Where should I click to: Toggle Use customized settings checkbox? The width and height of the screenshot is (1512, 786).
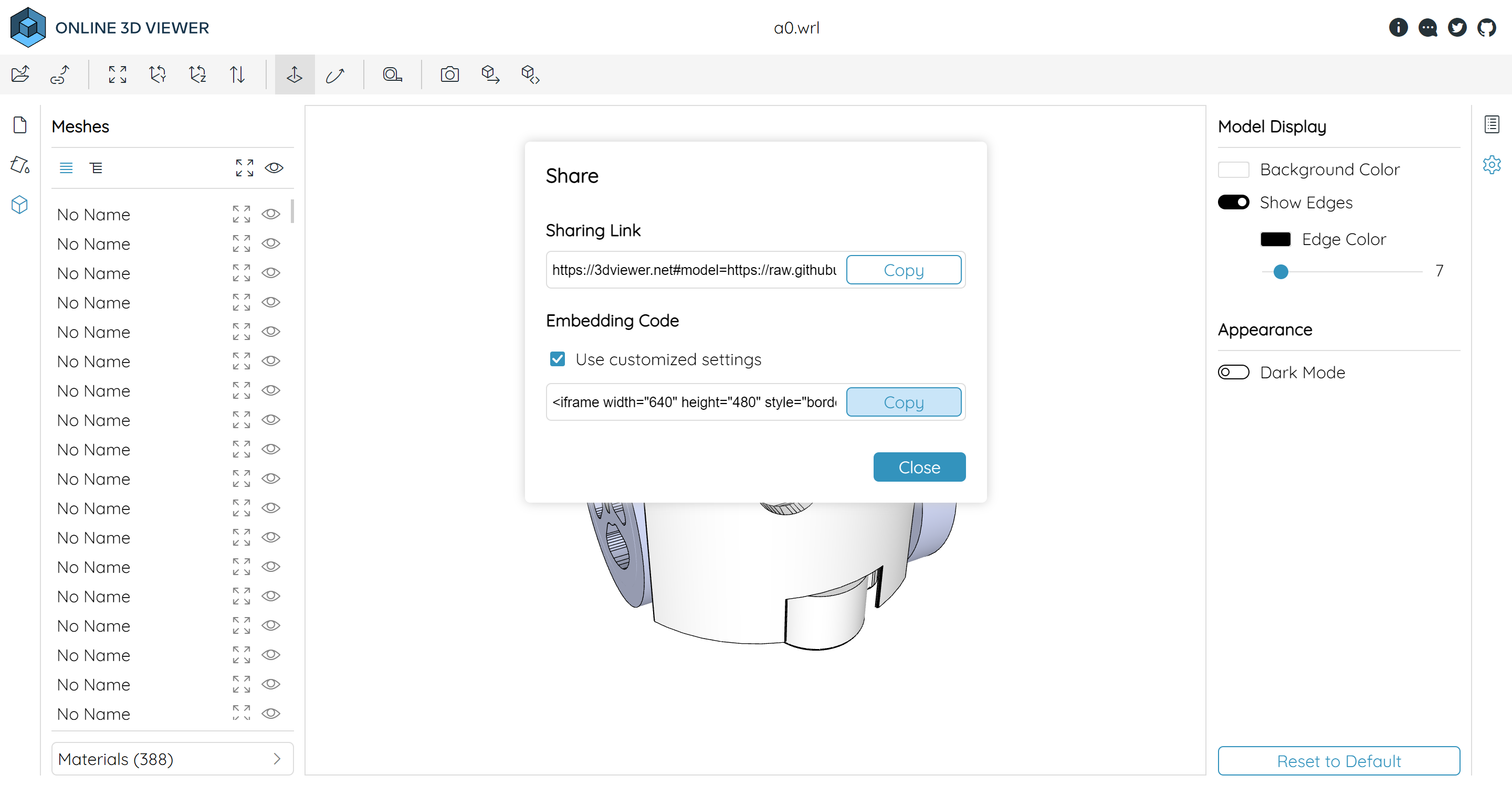coord(558,359)
